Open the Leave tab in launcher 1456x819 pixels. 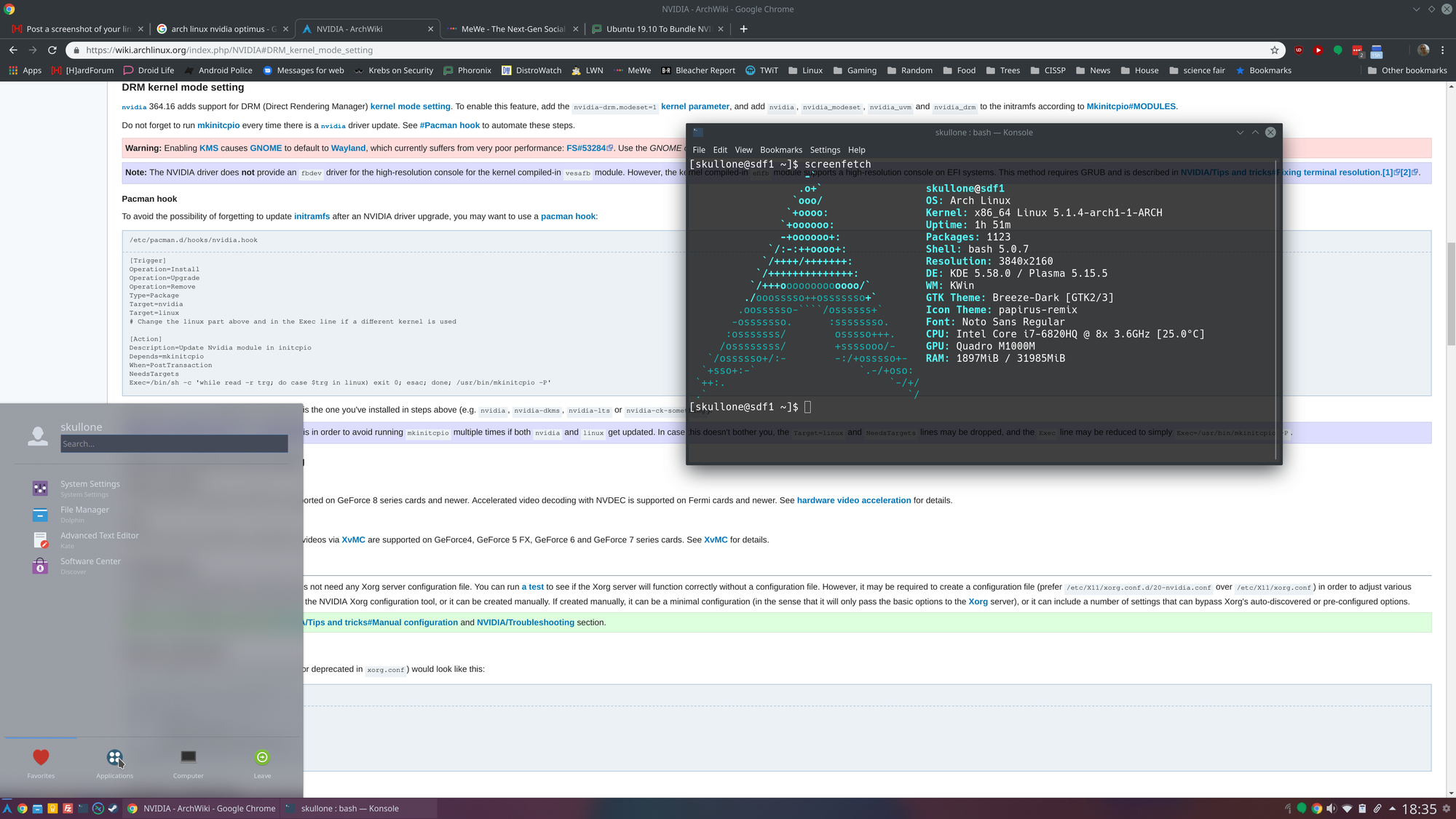point(262,762)
